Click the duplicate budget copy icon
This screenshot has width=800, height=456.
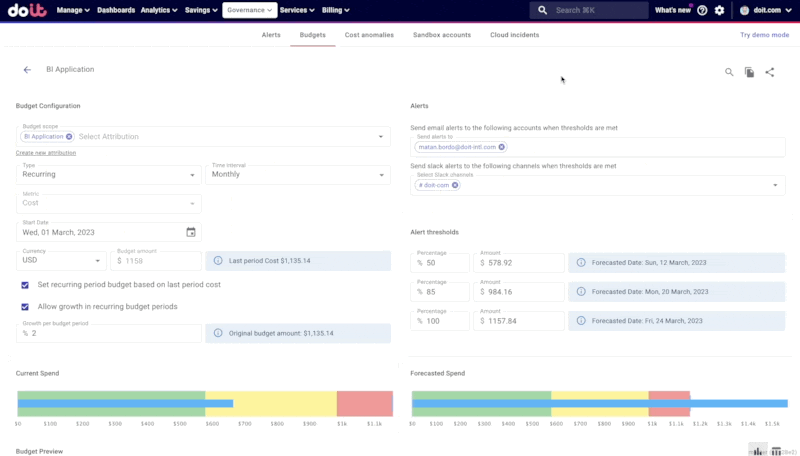[749, 72]
